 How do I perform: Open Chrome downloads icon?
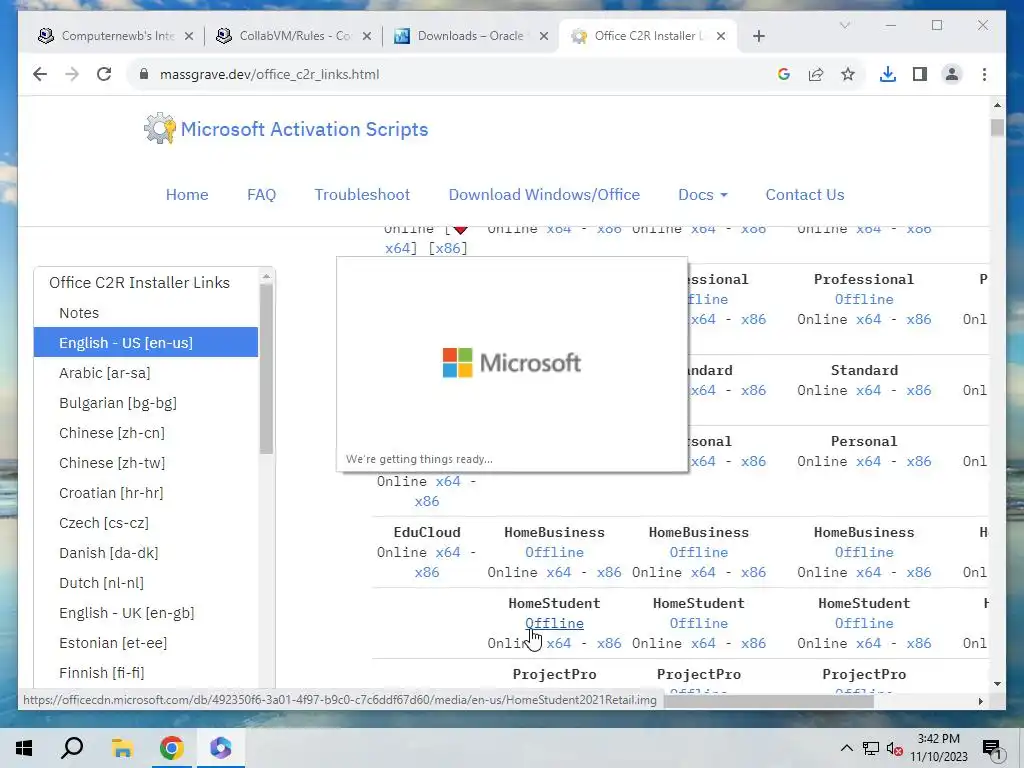click(888, 74)
